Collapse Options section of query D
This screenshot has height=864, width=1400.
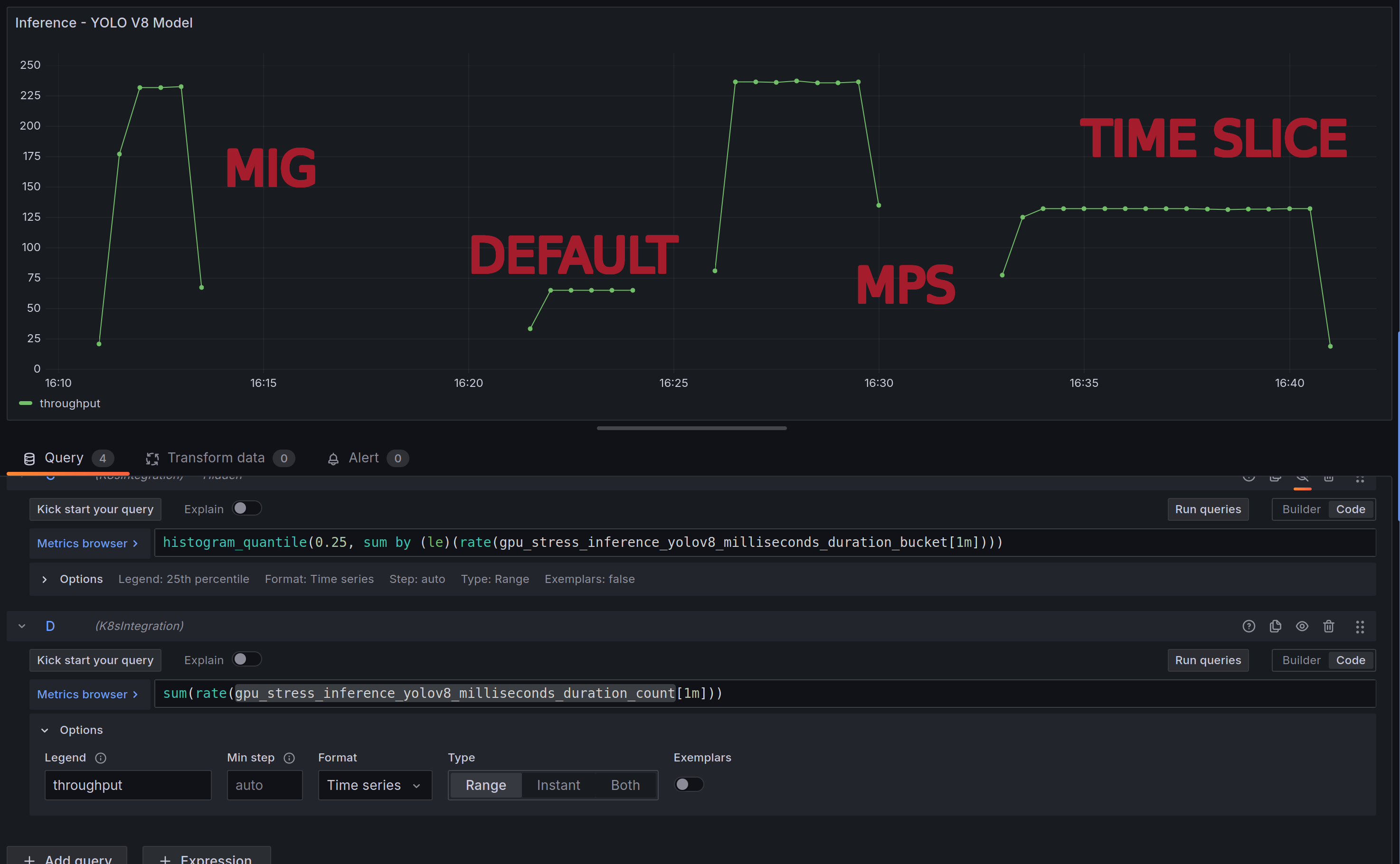(x=45, y=730)
